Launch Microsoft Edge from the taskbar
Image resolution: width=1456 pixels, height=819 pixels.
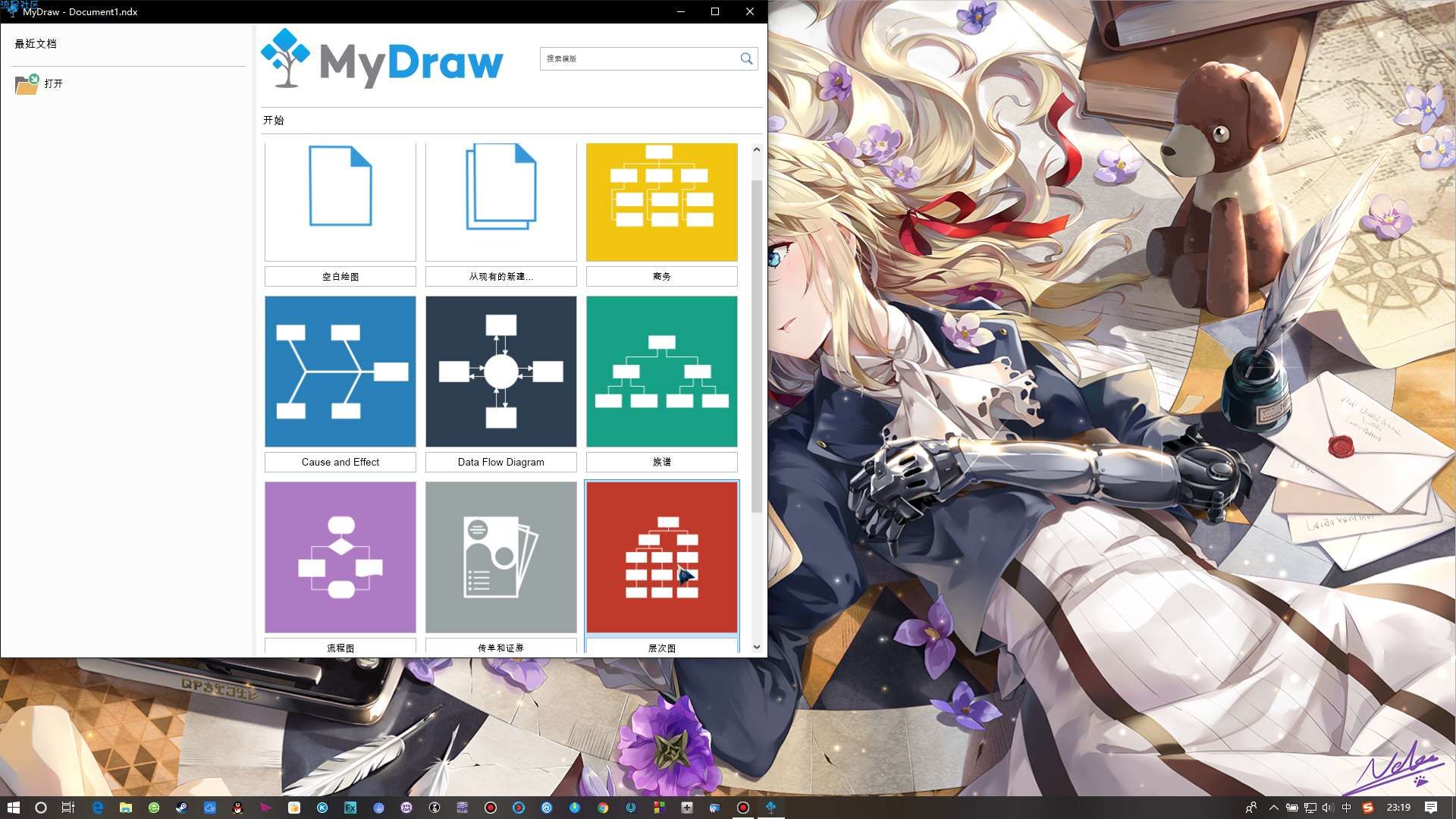[x=97, y=808]
